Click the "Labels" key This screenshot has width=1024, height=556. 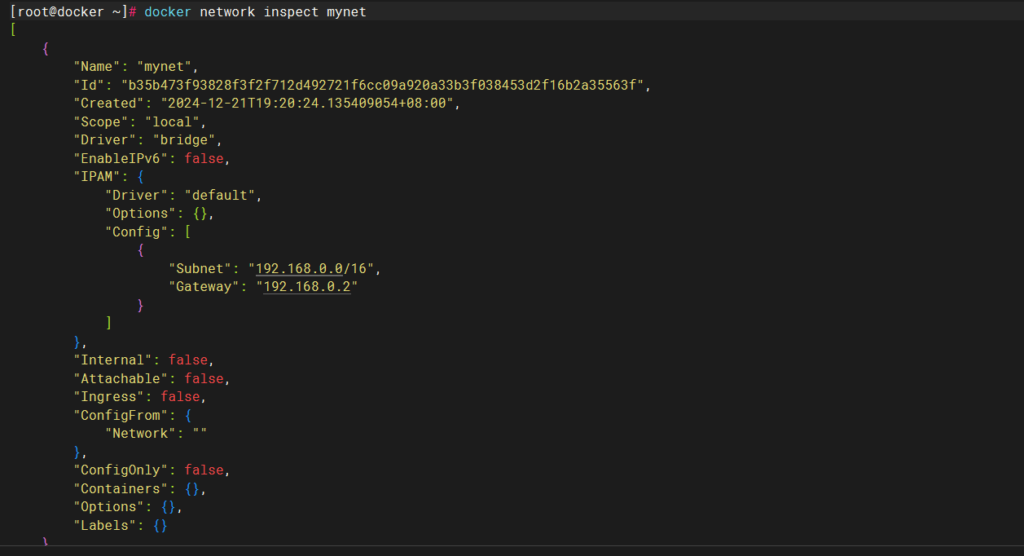click(x=105, y=525)
